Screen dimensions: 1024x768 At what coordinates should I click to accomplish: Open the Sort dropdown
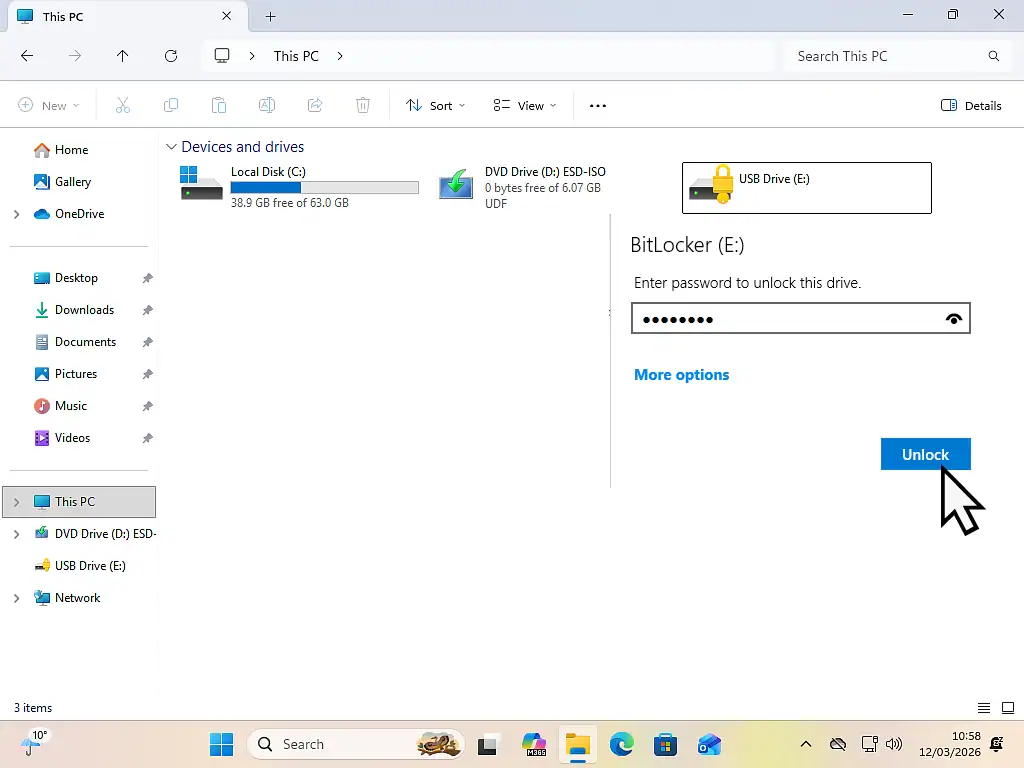tap(434, 105)
